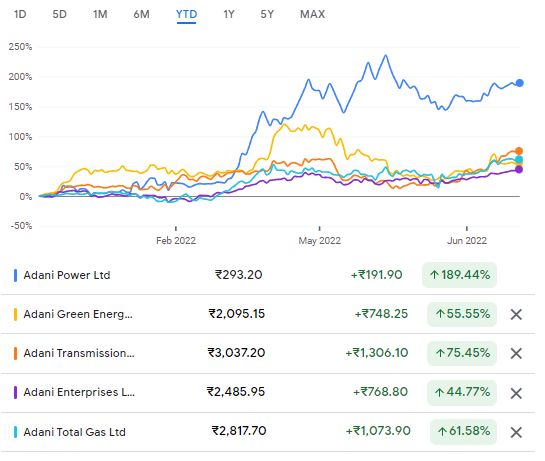Remove Adani Transmission from comparison
The image size is (545, 461).
pos(516,354)
